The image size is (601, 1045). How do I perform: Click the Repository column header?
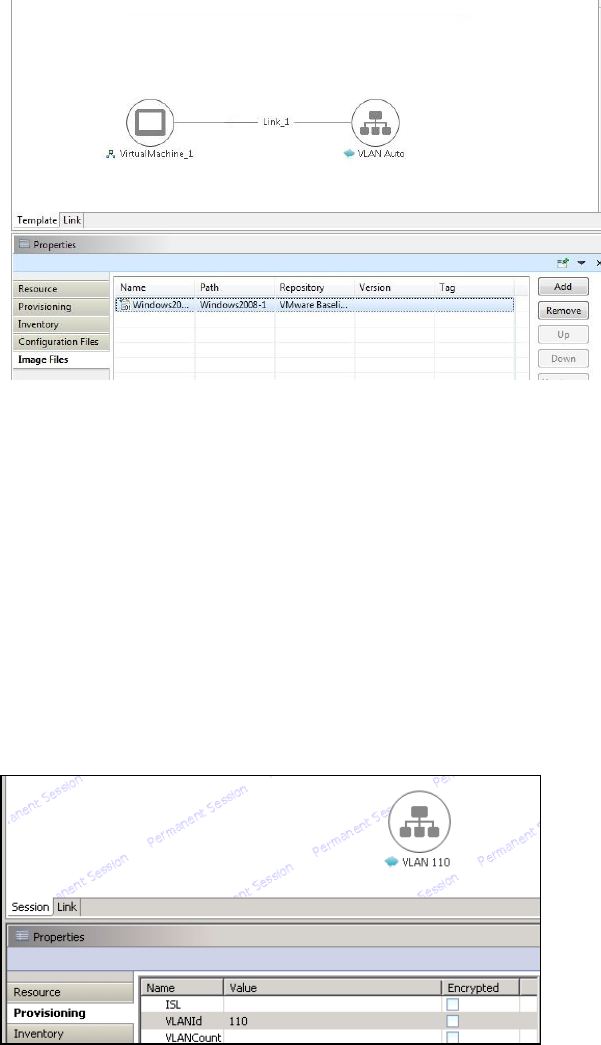tap(314, 287)
